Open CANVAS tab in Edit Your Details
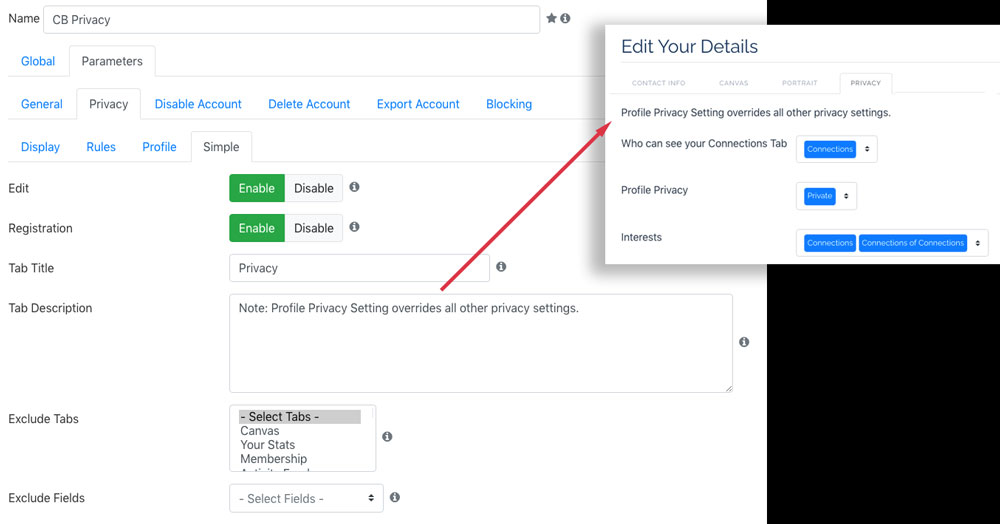This screenshot has width=1000, height=524. [733, 83]
